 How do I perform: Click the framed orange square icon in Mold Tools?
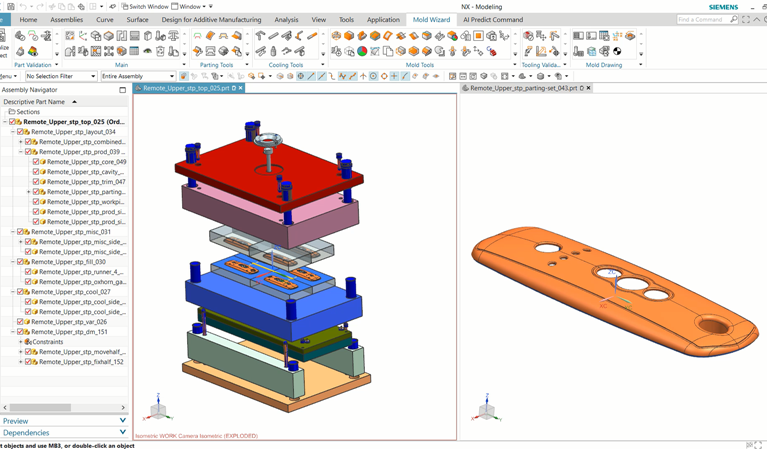(x=478, y=36)
